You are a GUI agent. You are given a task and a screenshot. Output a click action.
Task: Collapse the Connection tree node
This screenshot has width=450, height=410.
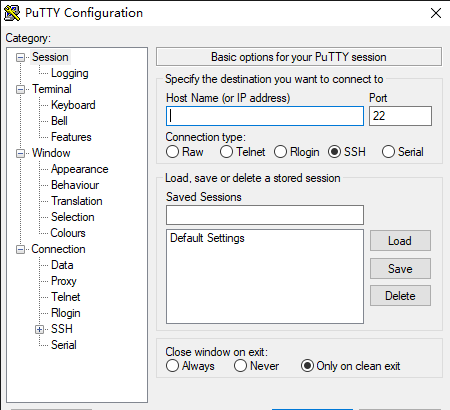pyautogui.click(x=21, y=249)
